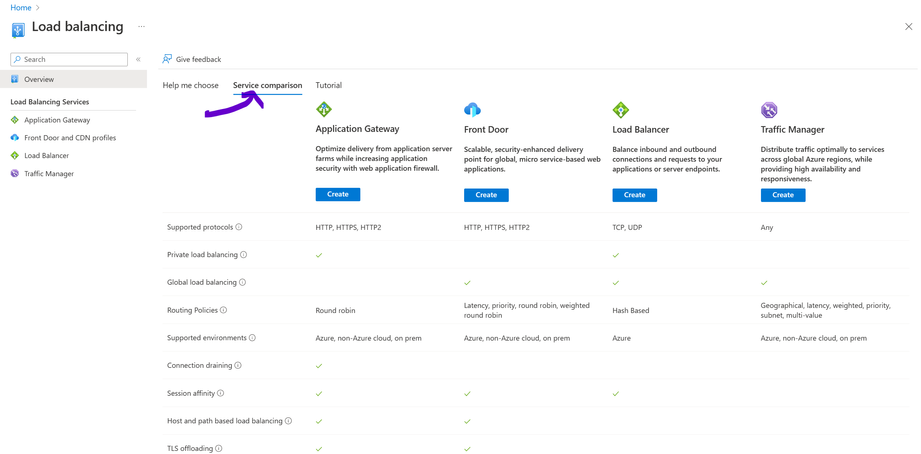Click the Front Door and CDN profiles sidebar icon
The width and height of the screenshot is (921, 454).
[x=15, y=137]
